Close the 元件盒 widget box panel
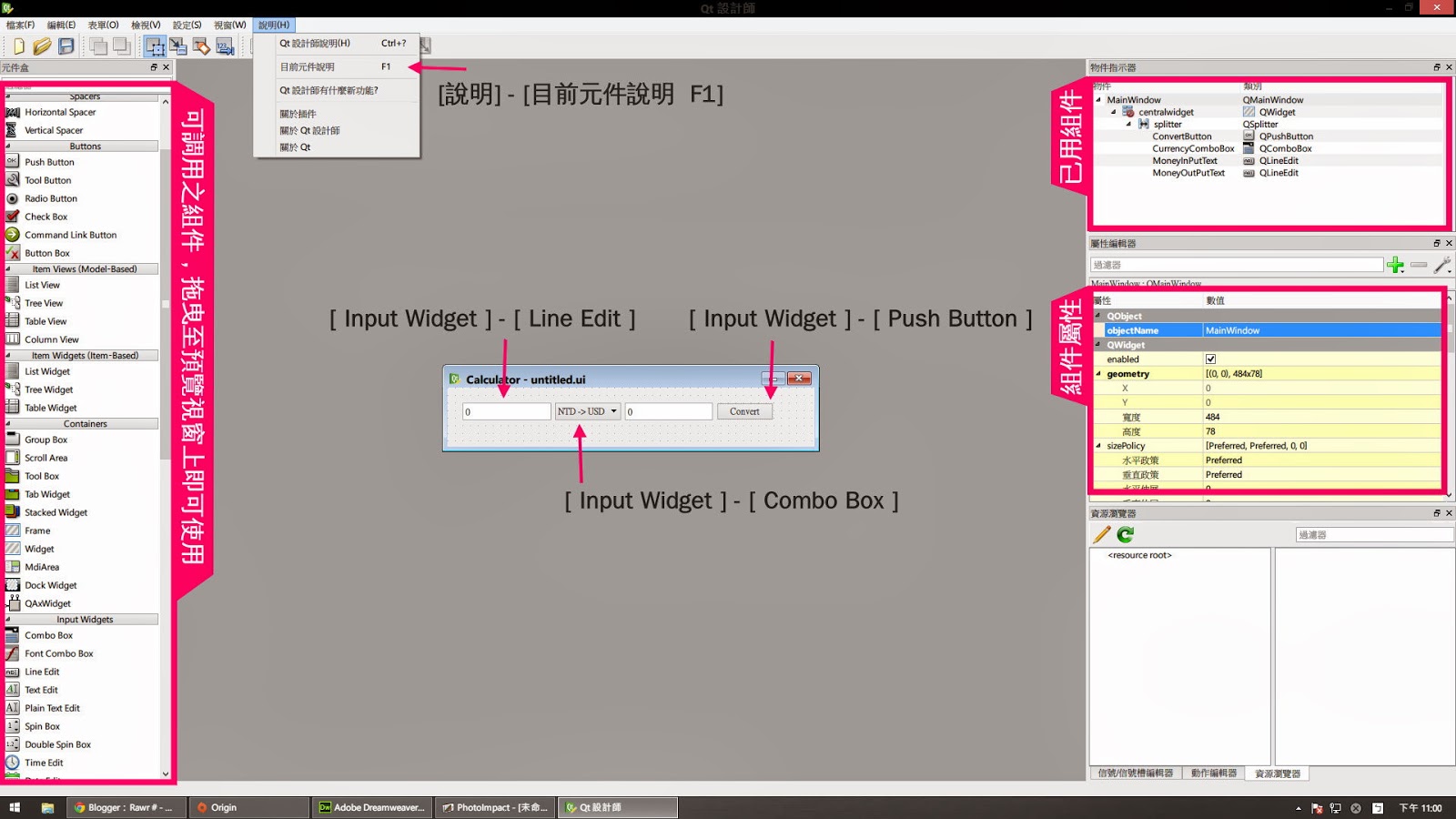This screenshot has width=1456, height=819. (x=166, y=67)
